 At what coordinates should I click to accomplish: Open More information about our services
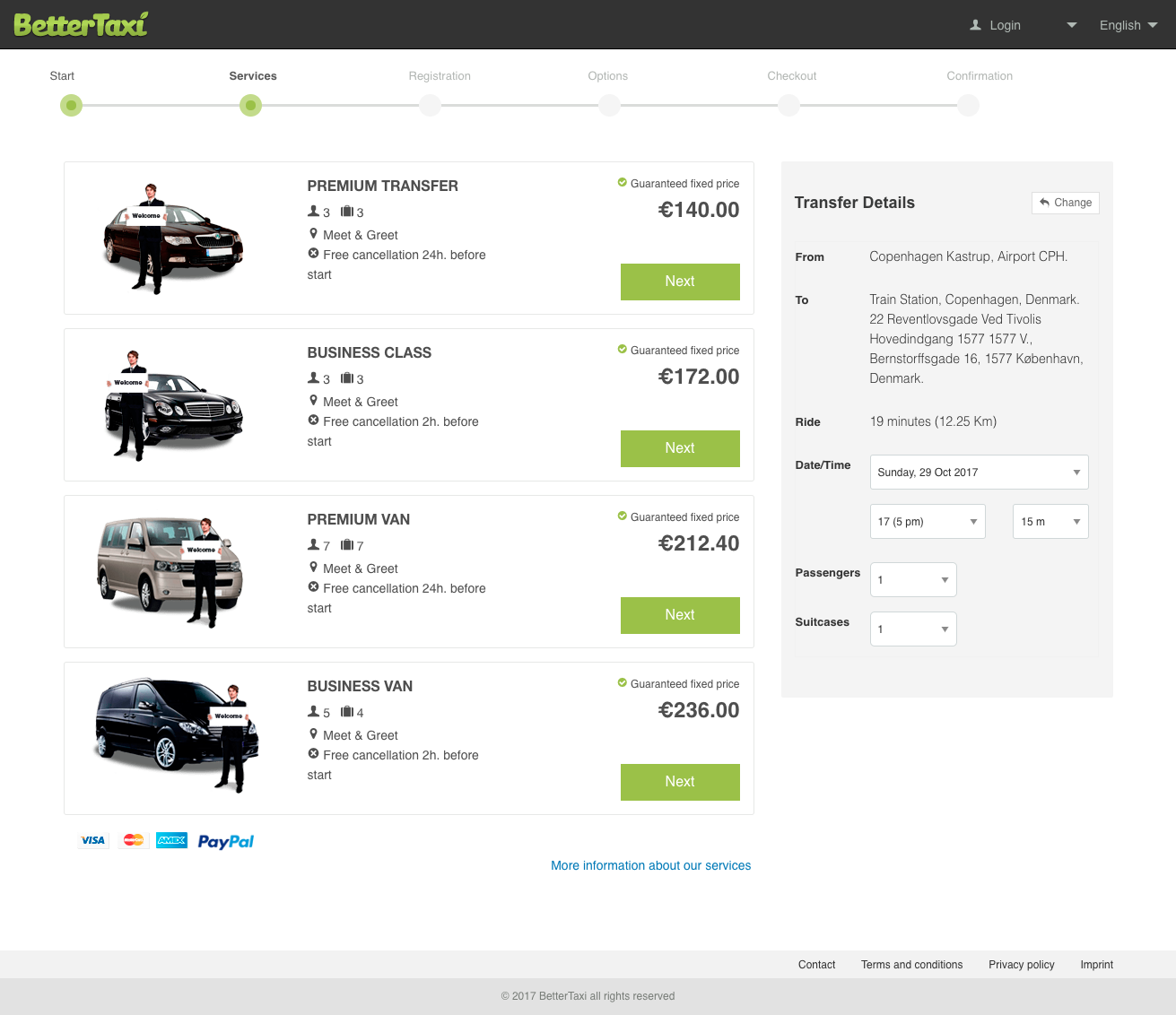[650, 865]
